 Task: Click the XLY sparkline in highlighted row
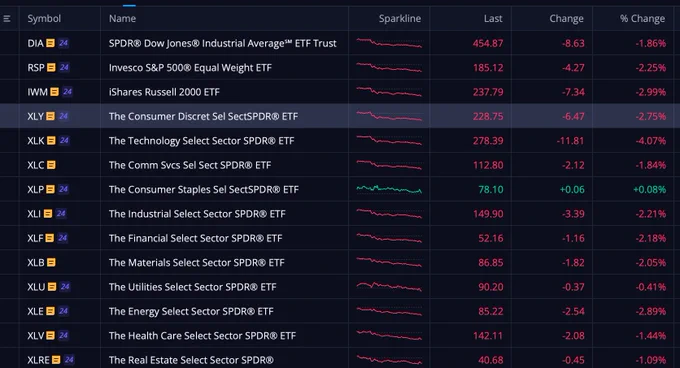tap(389, 116)
